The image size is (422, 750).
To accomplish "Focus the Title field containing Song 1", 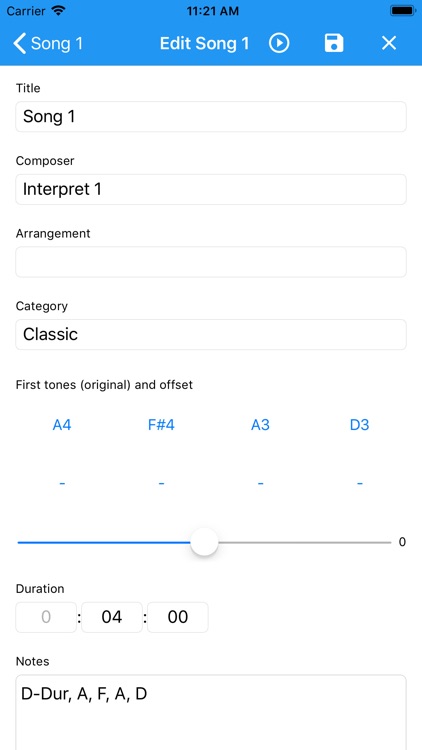I will tap(211, 117).
